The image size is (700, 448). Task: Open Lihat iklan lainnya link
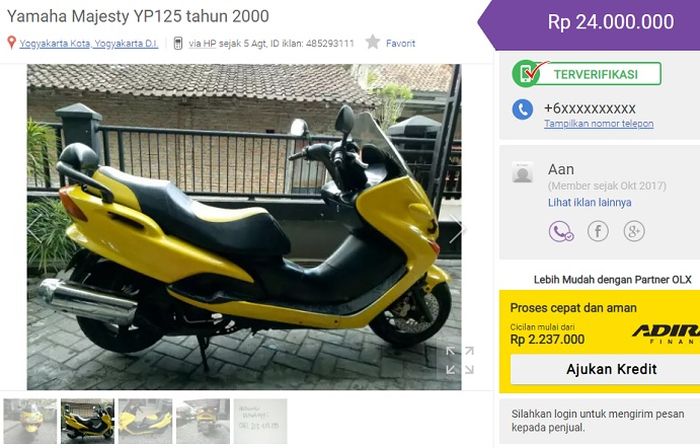pos(590,203)
